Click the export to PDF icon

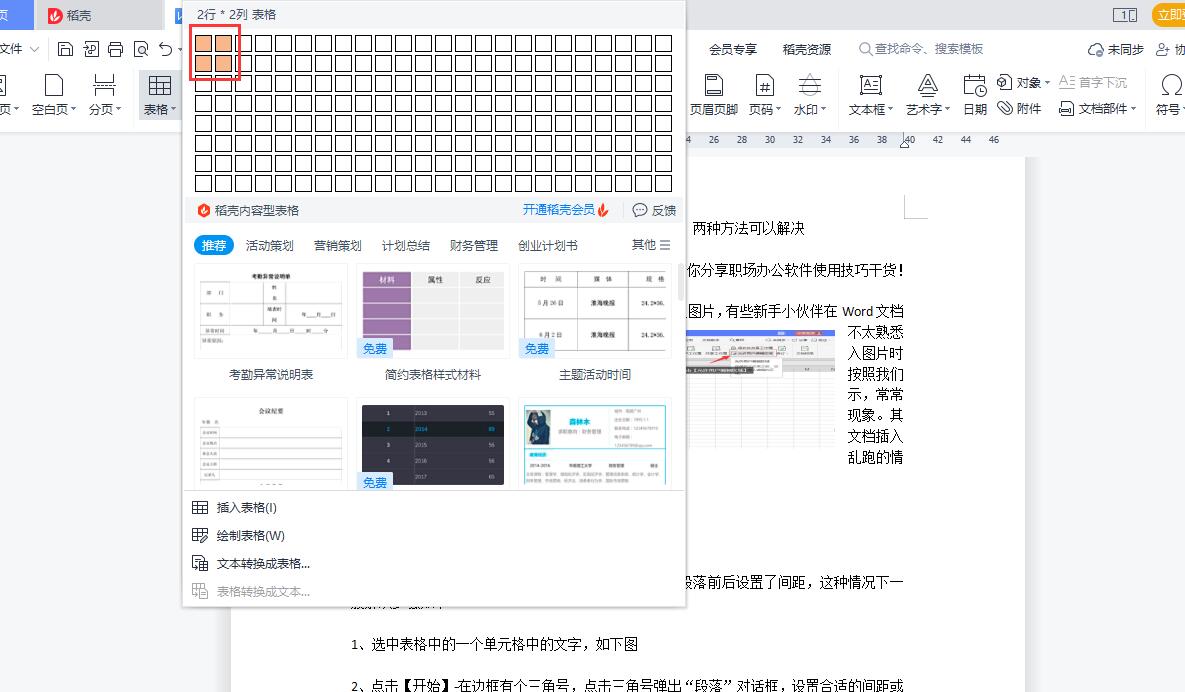tap(91, 49)
